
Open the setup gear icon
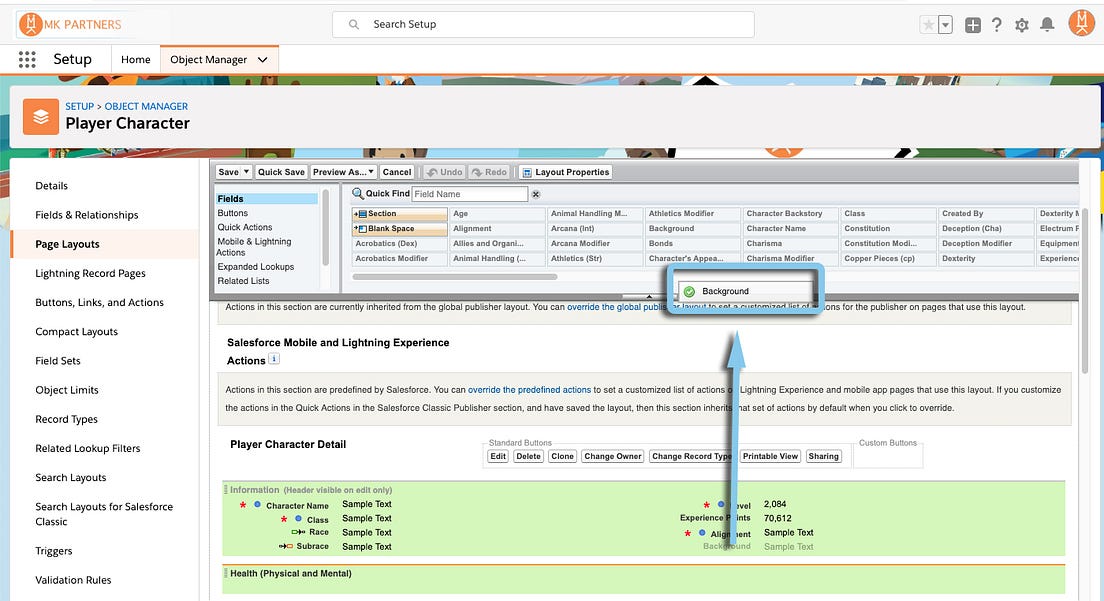[1022, 25]
